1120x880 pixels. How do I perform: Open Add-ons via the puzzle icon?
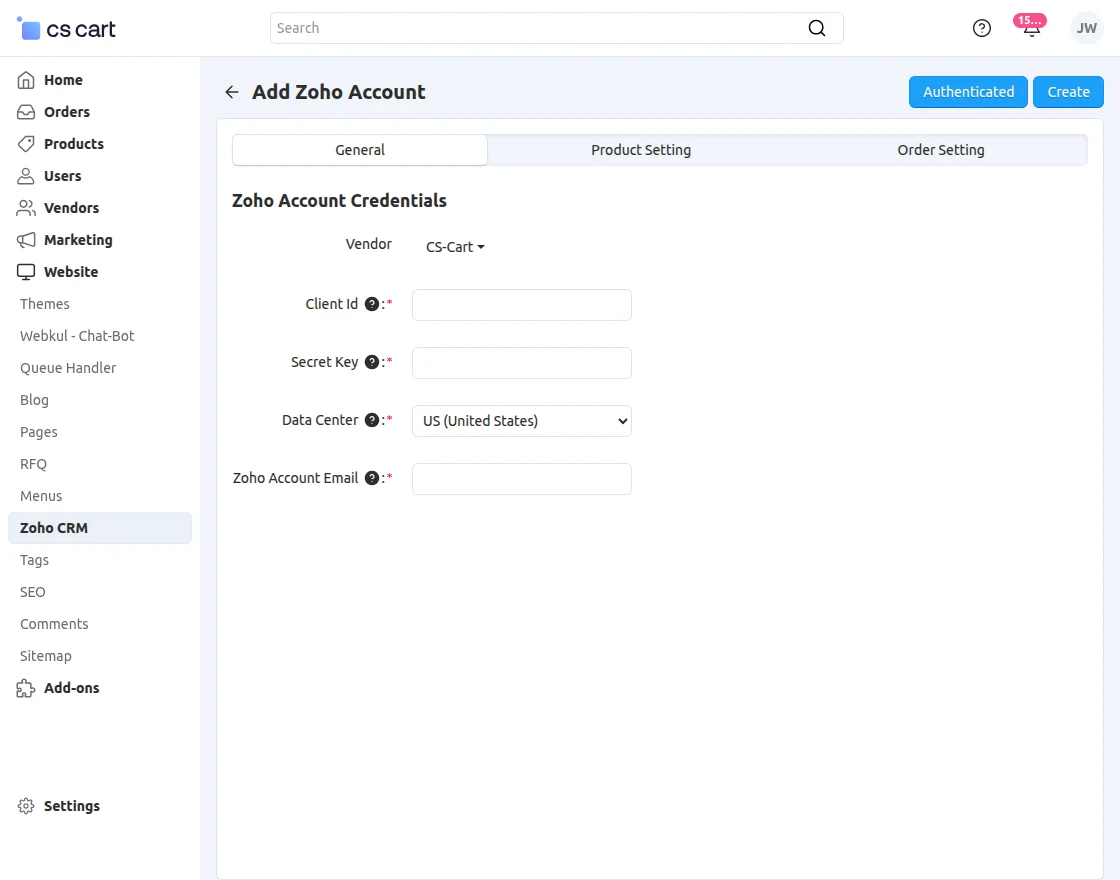click(x=25, y=688)
